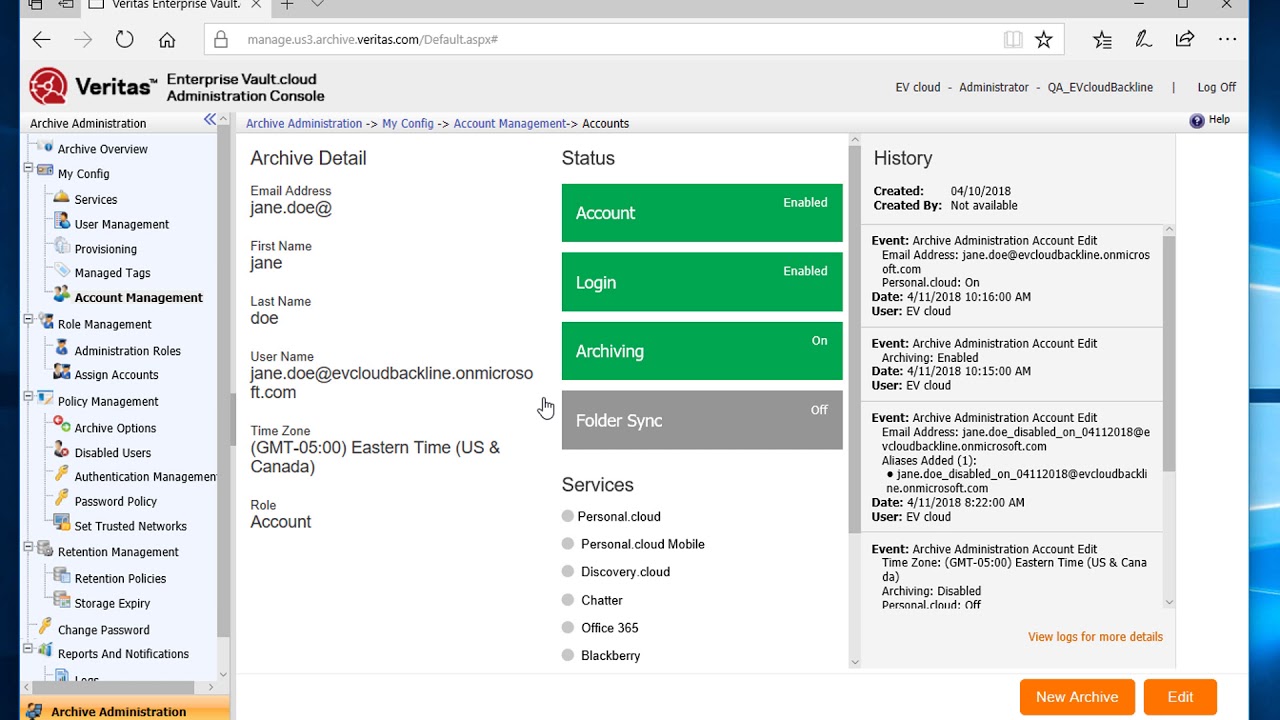Collapse the My Config tree node
Image resolution: width=1280 pixels, height=720 pixels.
[28, 173]
